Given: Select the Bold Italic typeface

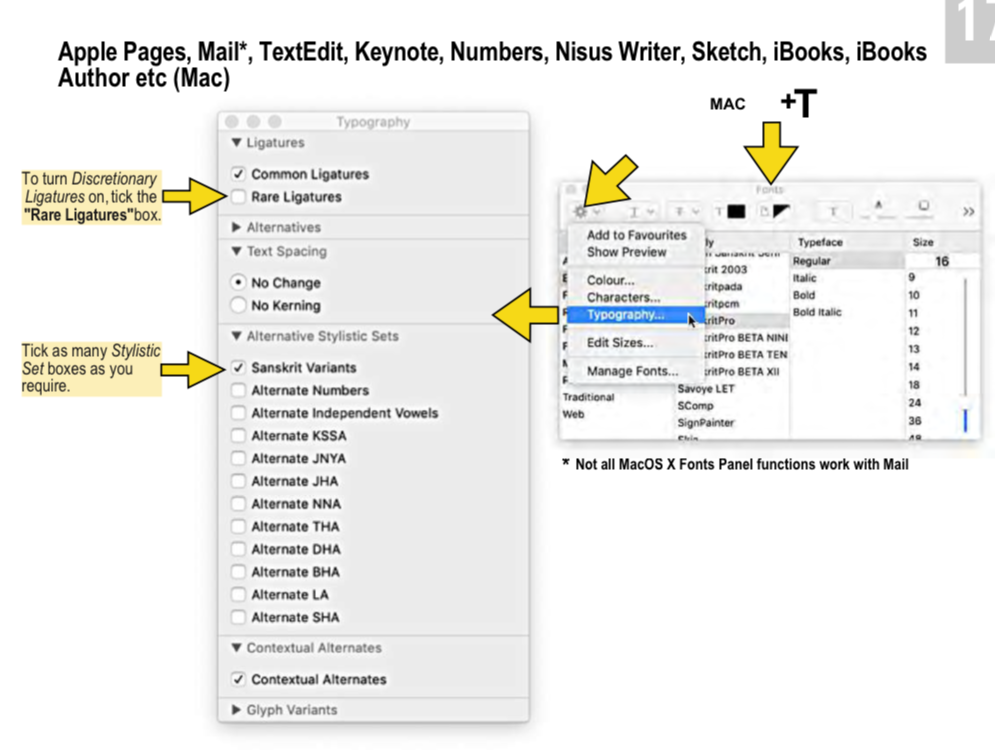Looking at the screenshot, I should 847,312.
